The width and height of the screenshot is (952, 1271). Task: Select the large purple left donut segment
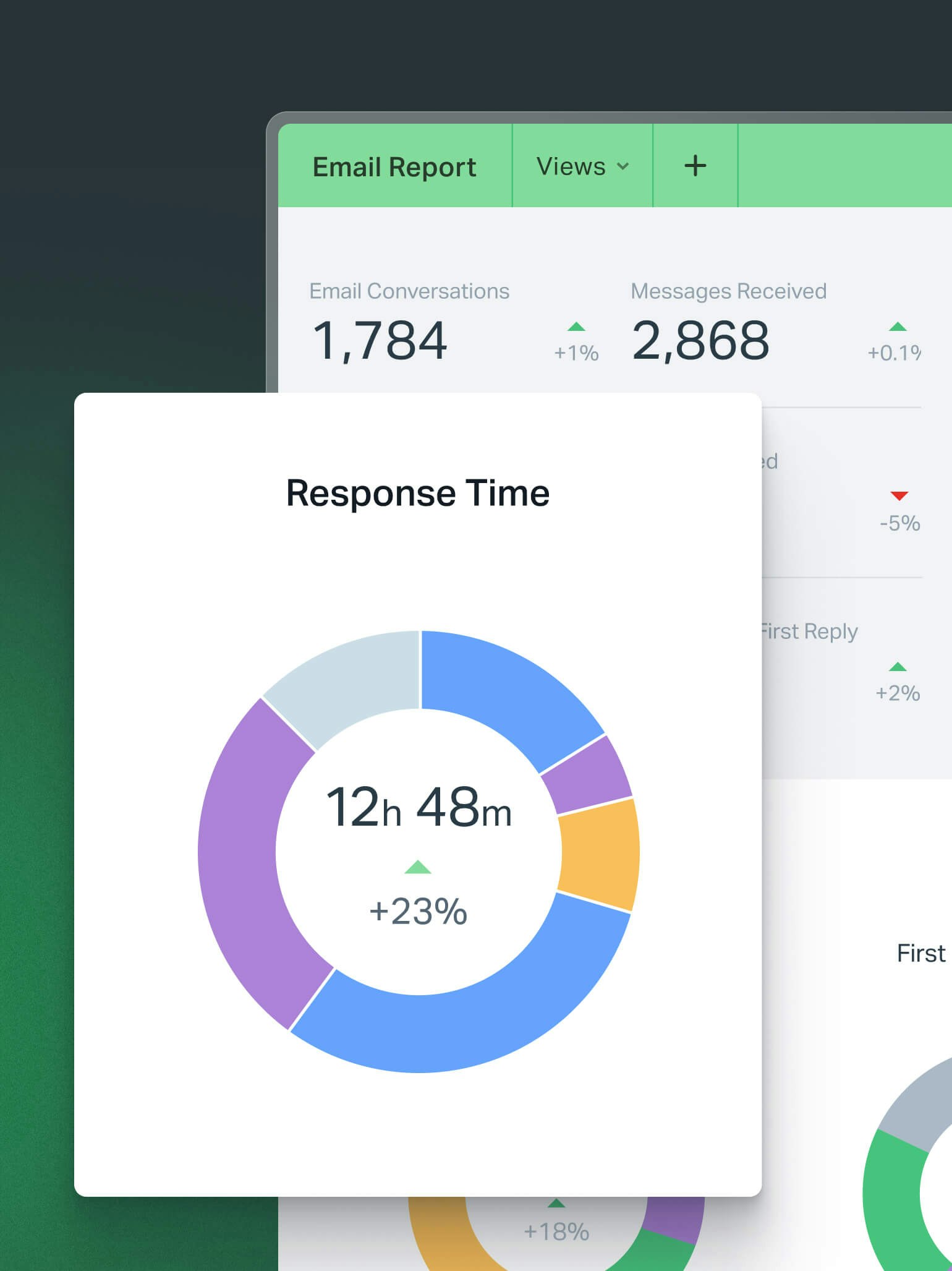click(x=247, y=860)
